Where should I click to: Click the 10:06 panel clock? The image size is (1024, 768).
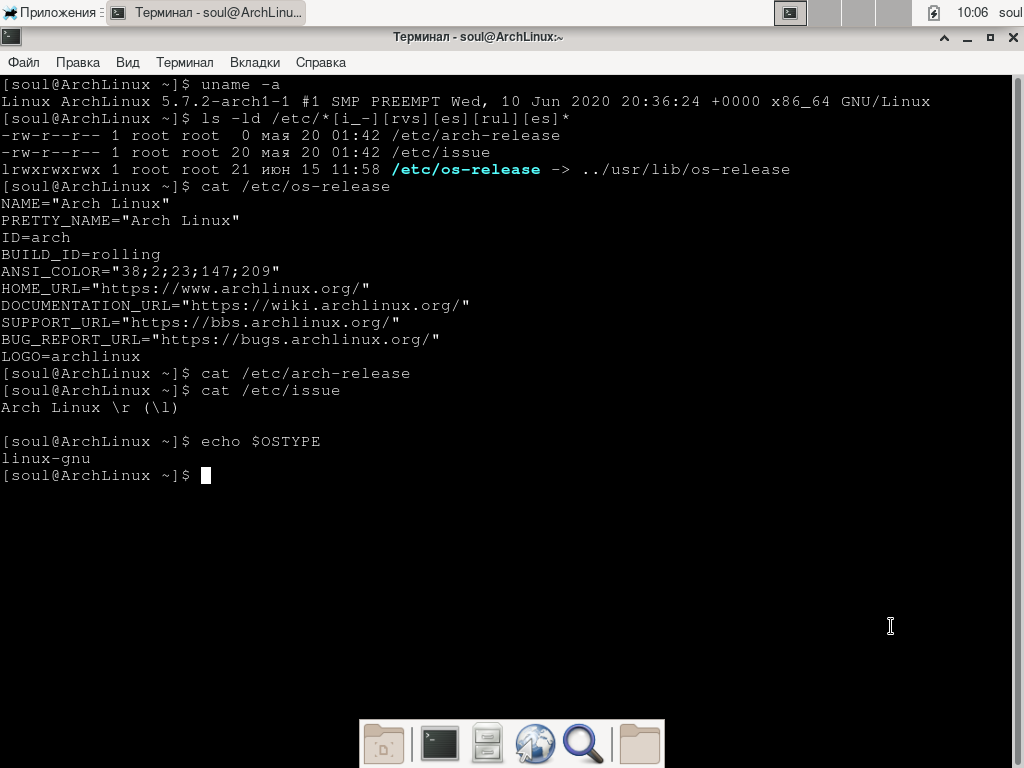point(972,12)
